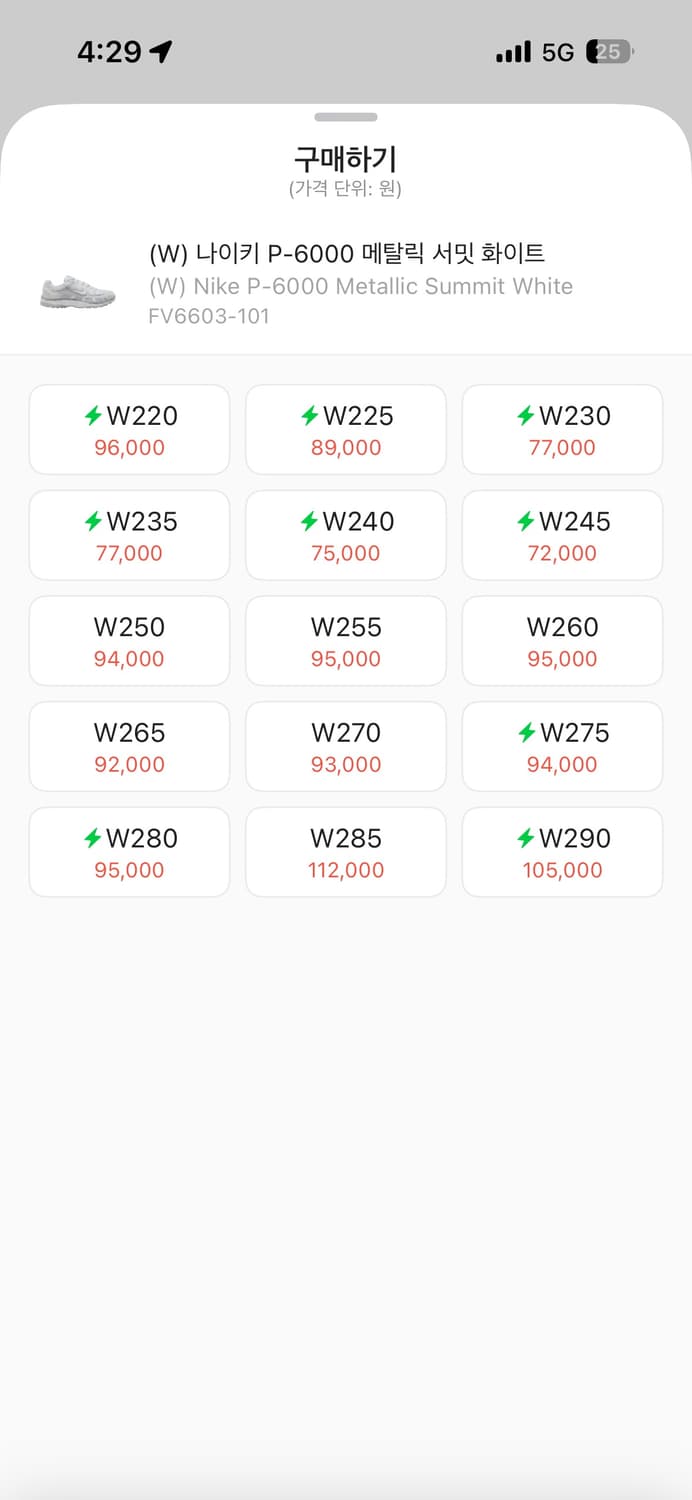Tap the product code FV6603-101
The image size is (692, 1500).
pyautogui.click(x=209, y=317)
